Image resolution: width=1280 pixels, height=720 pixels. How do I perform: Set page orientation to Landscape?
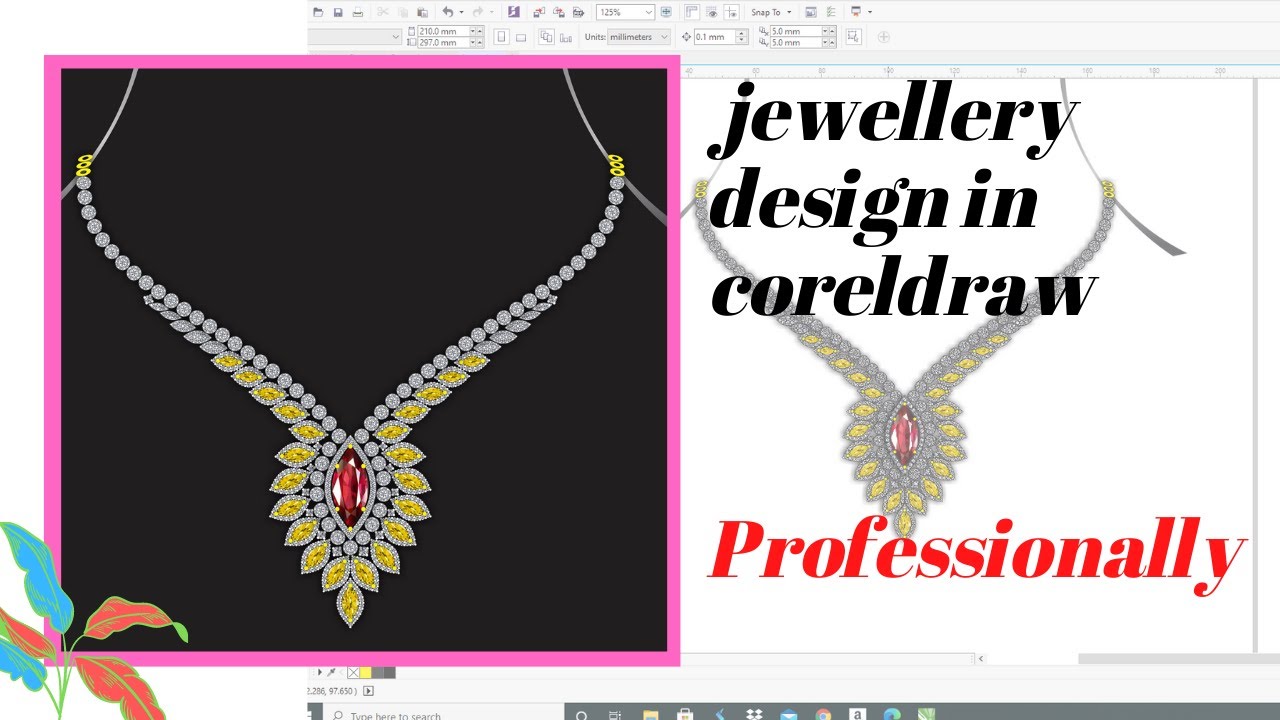tap(520, 37)
